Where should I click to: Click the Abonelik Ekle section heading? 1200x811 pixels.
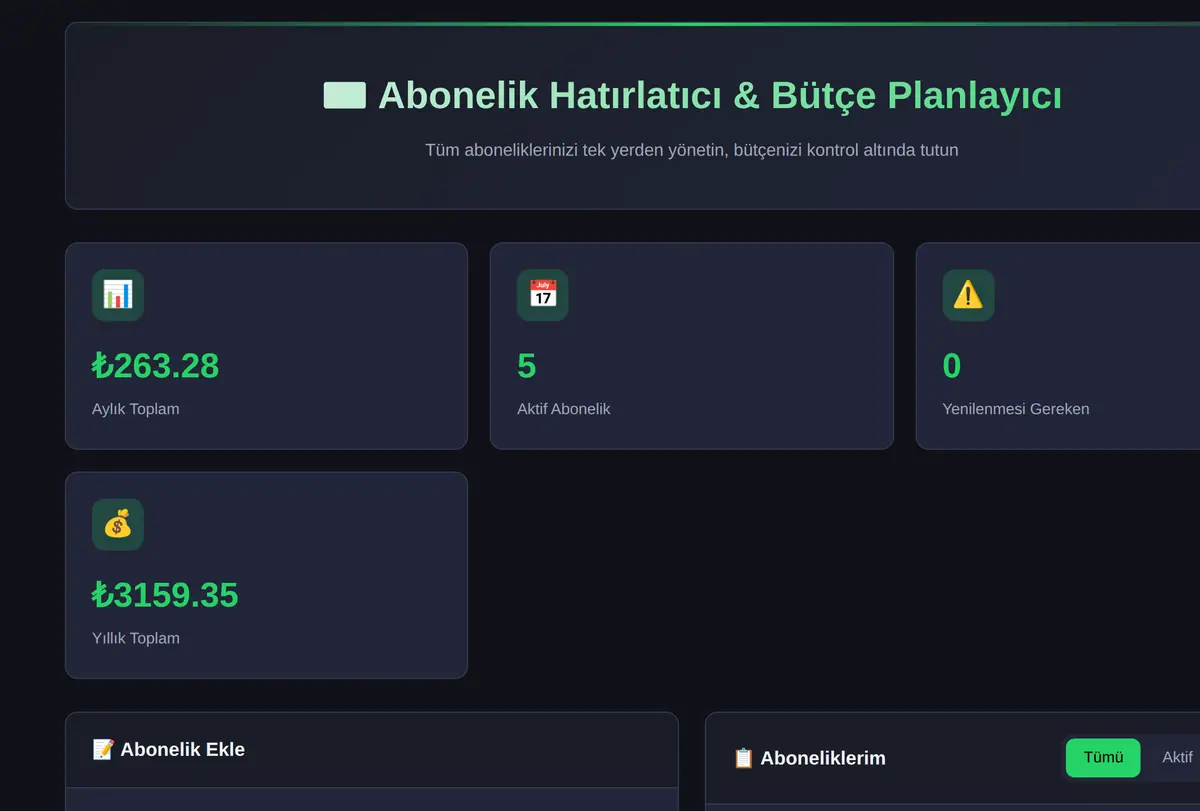(x=183, y=749)
